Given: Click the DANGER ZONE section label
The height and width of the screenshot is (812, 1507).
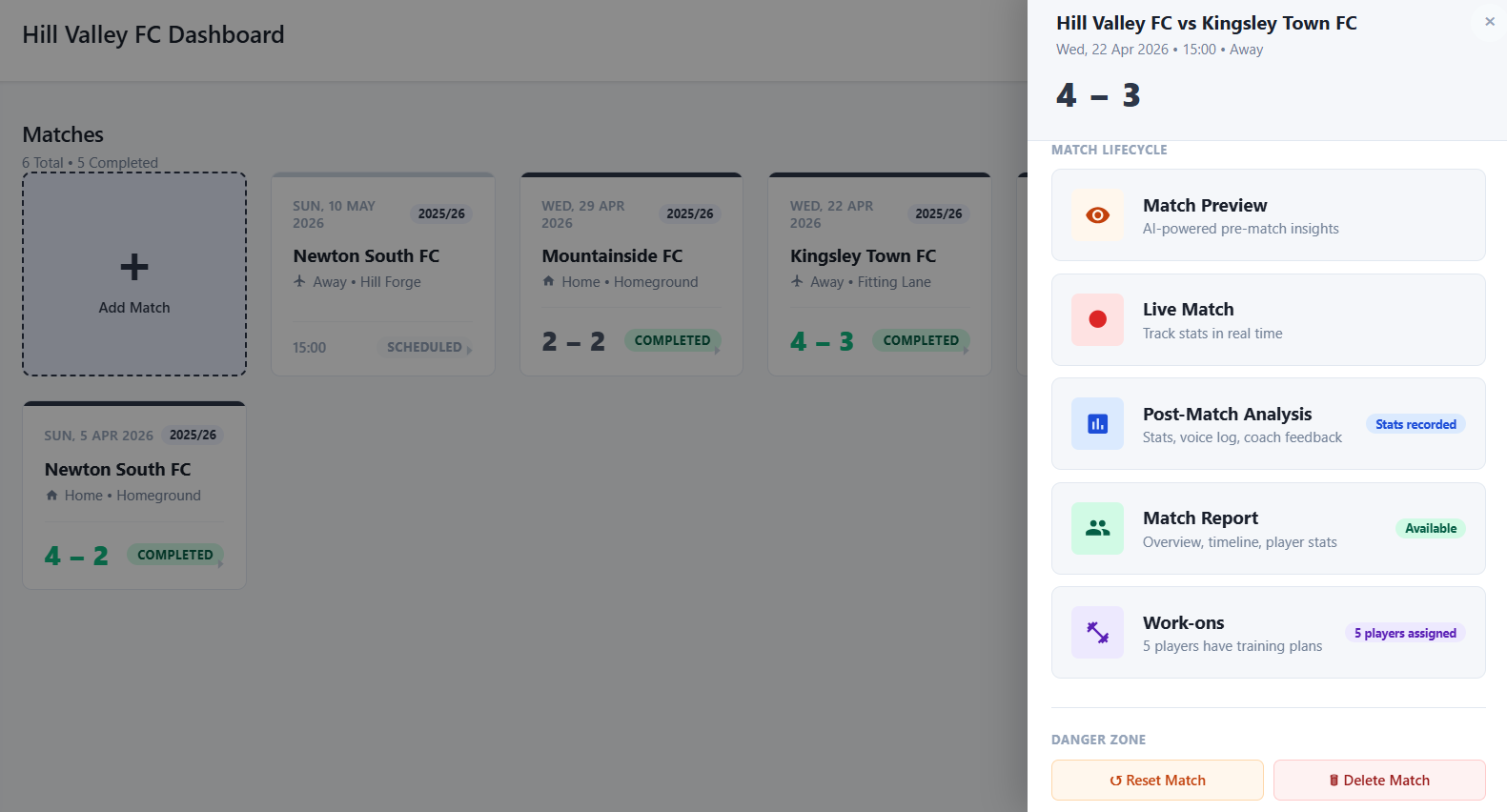Looking at the screenshot, I should [1098, 740].
